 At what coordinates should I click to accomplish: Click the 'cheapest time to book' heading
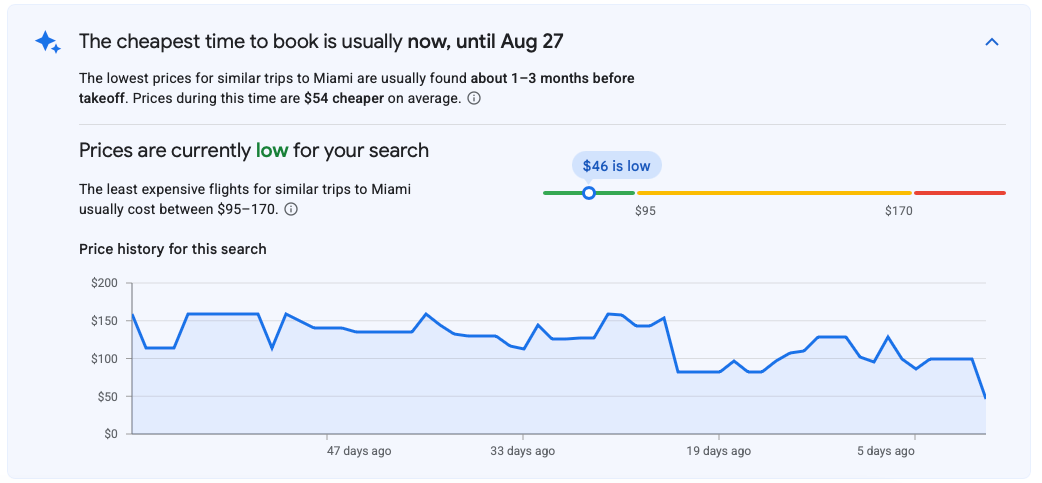pyautogui.click(x=321, y=42)
